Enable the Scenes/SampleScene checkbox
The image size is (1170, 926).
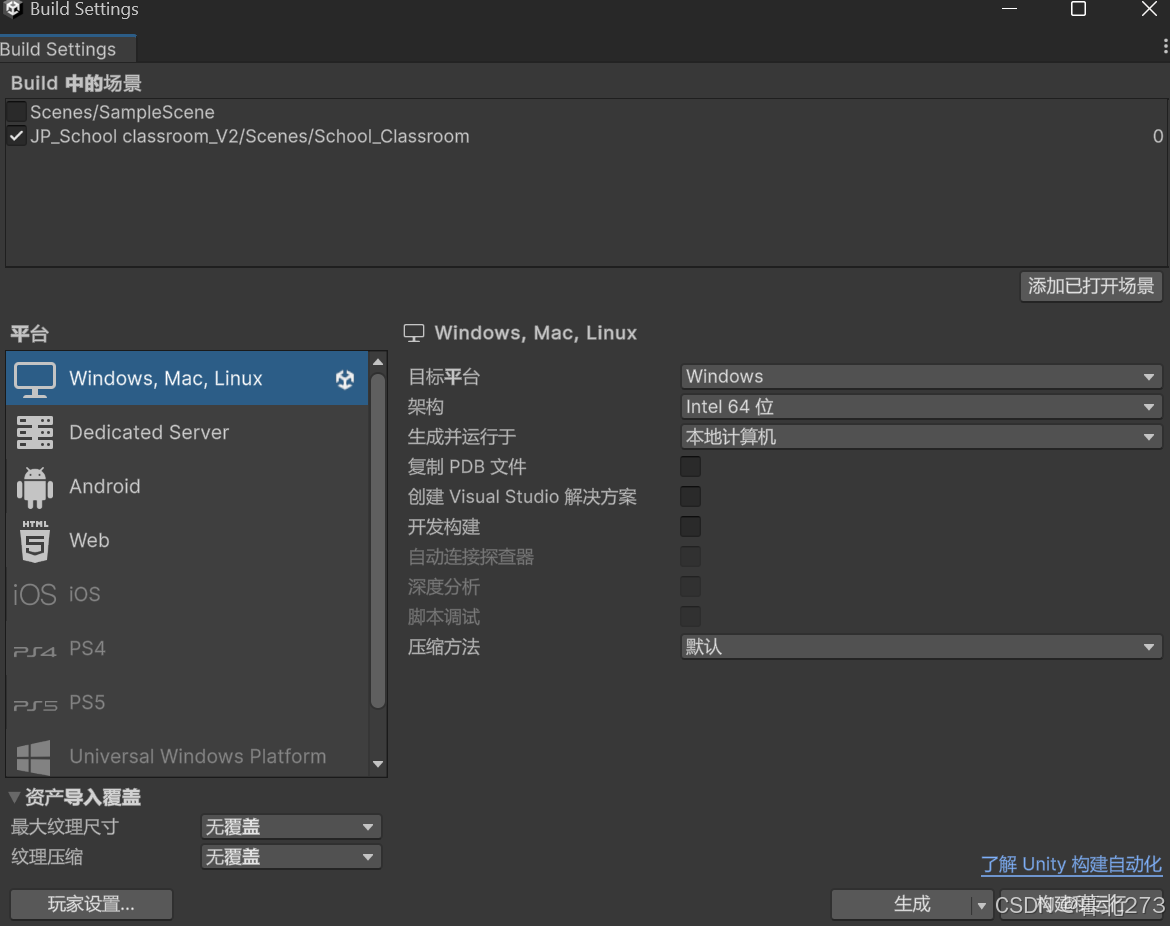point(14,111)
